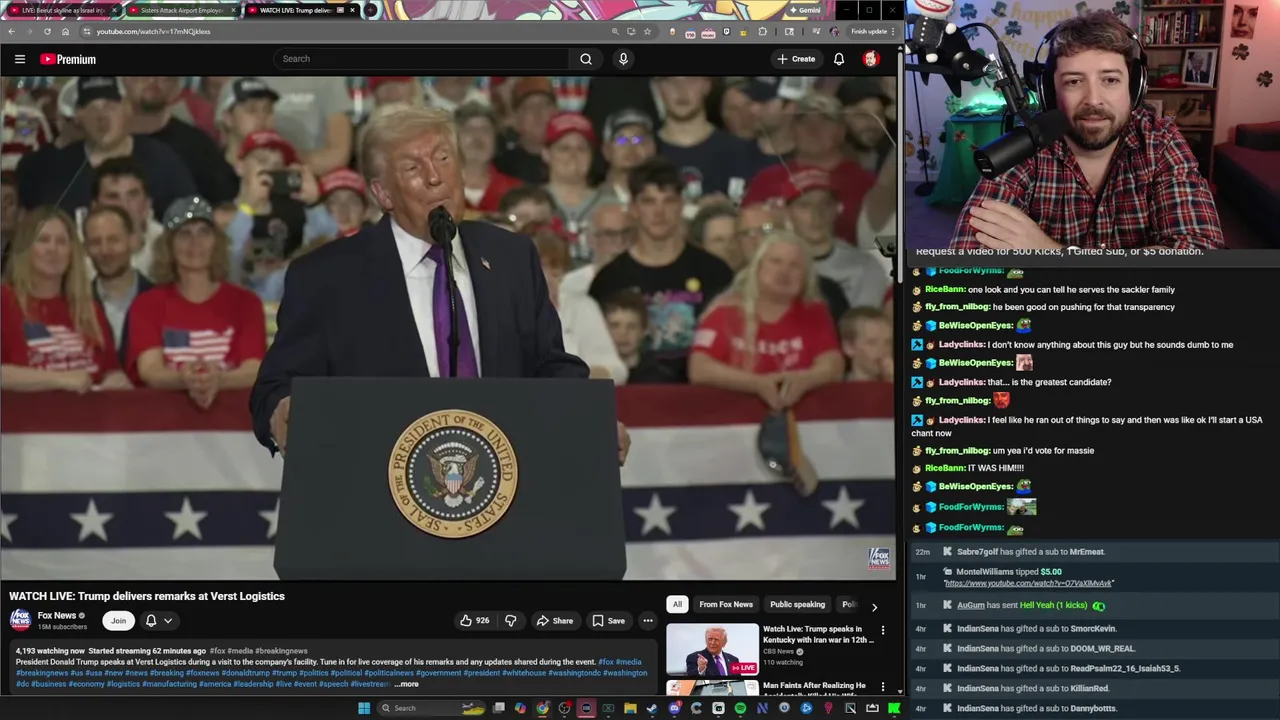Click the 926 likes count
This screenshot has height=720, width=1280.
pos(483,621)
